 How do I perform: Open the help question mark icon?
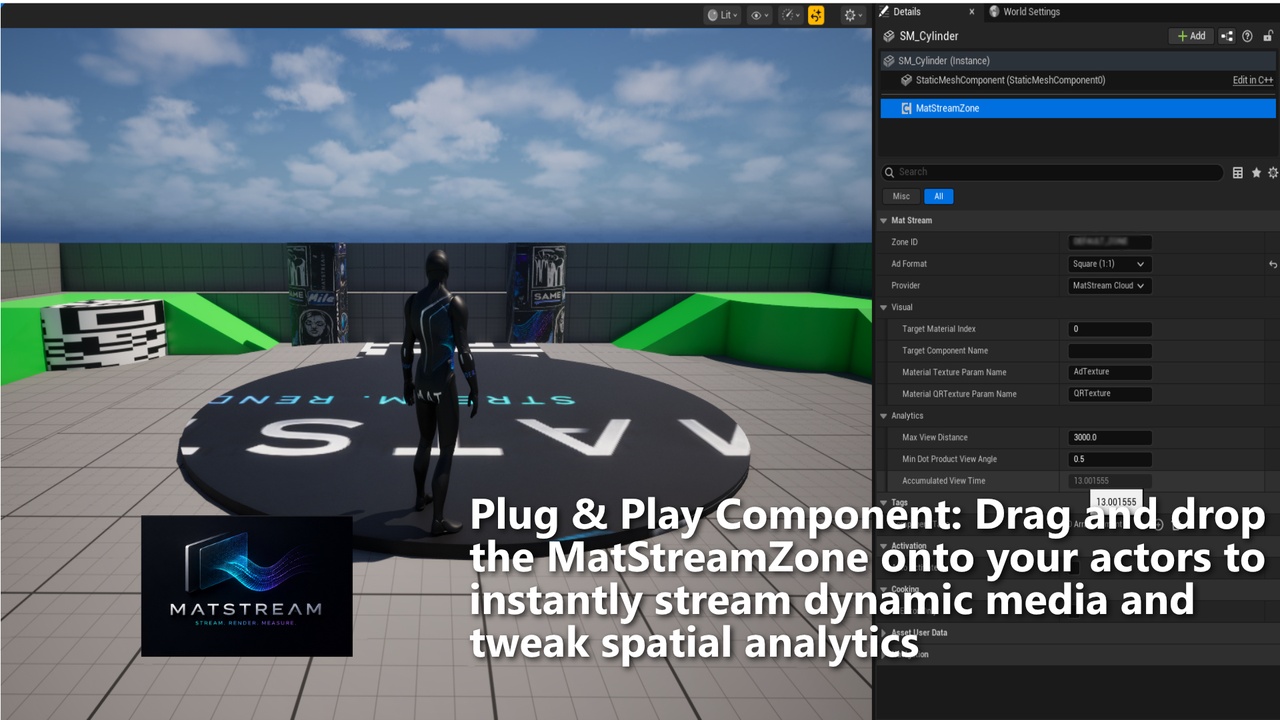click(x=1247, y=36)
